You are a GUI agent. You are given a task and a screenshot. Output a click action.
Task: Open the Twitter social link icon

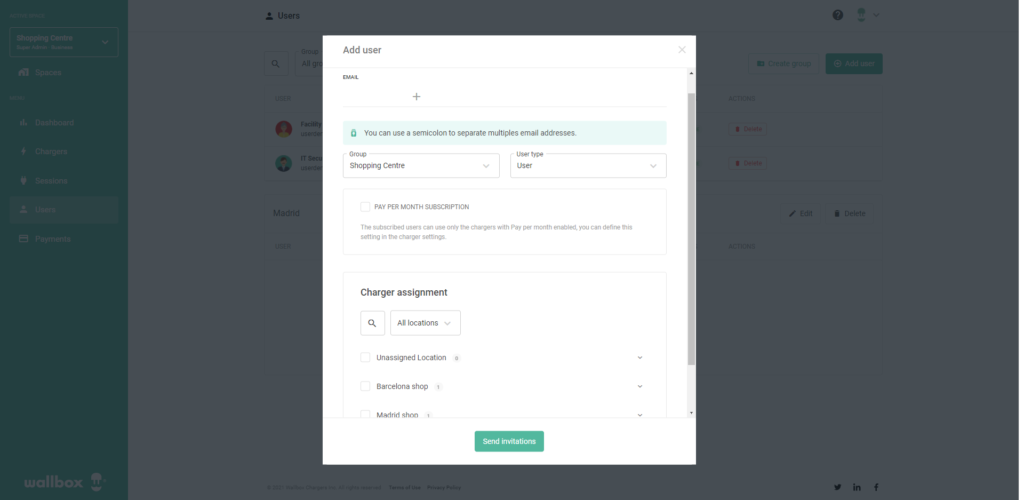tap(837, 487)
